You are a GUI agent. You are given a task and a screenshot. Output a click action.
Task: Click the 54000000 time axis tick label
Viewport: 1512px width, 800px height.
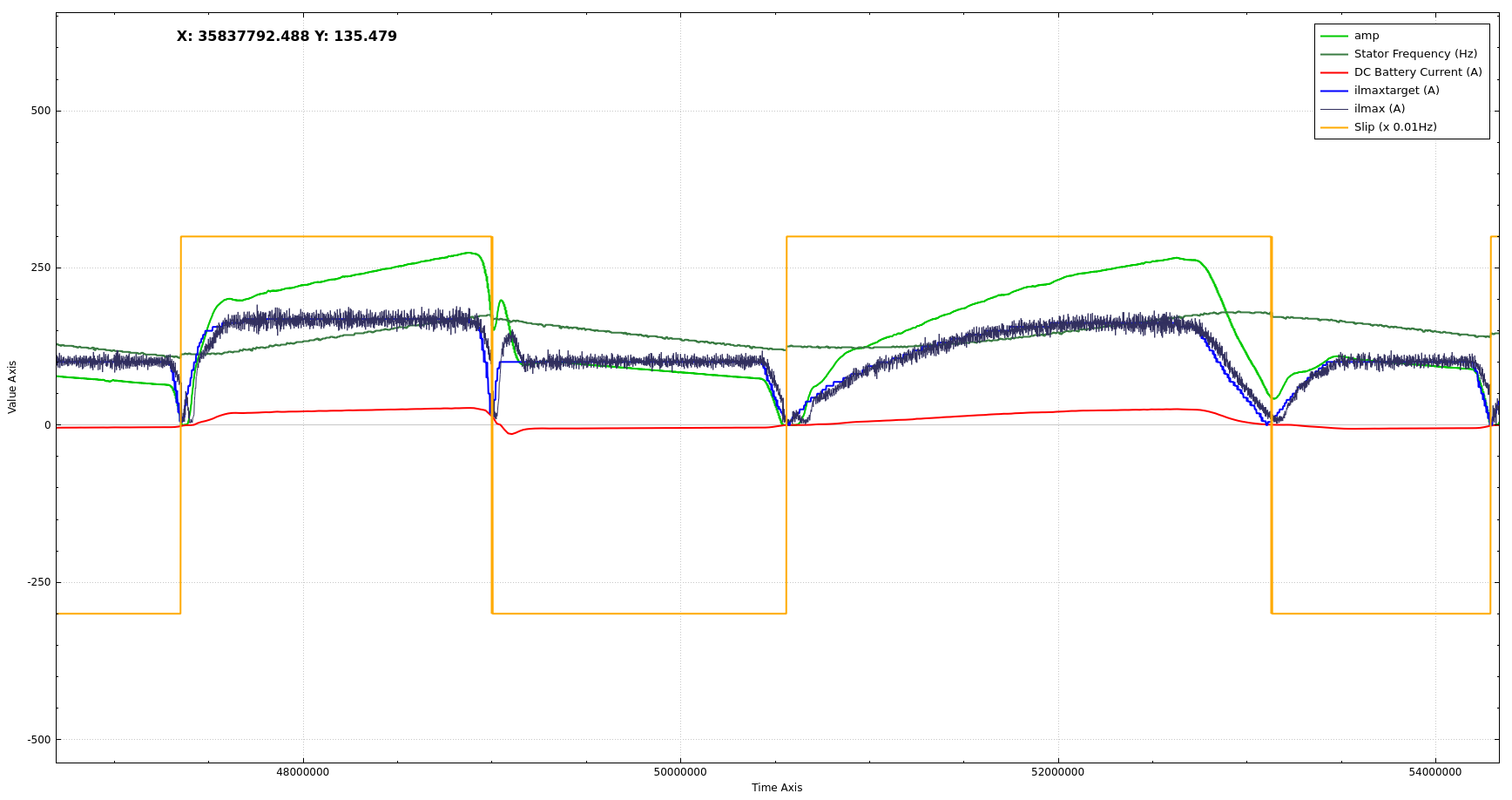[1435, 772]
